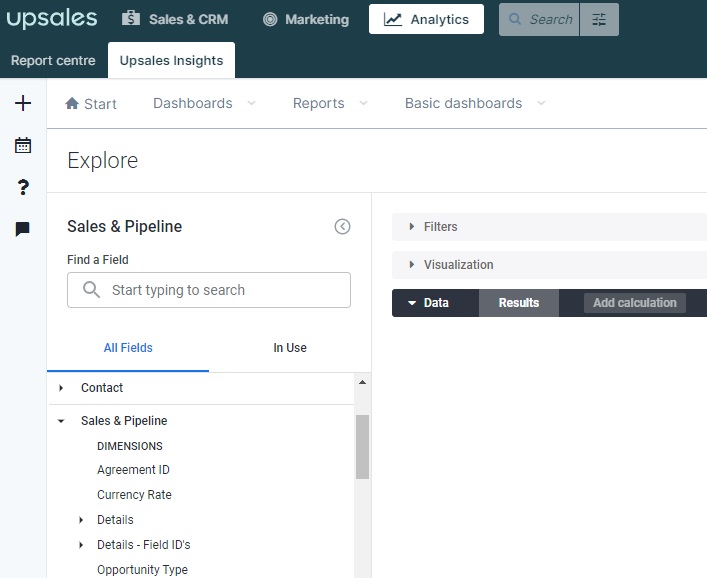Go to Start home link
The width and height of the screenshot is (707, 578).
point(91,104)
